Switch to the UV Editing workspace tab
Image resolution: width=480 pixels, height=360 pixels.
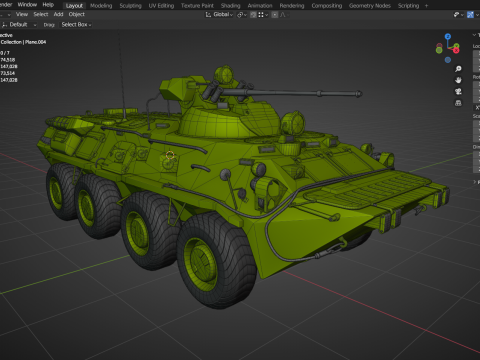point(161,6)
